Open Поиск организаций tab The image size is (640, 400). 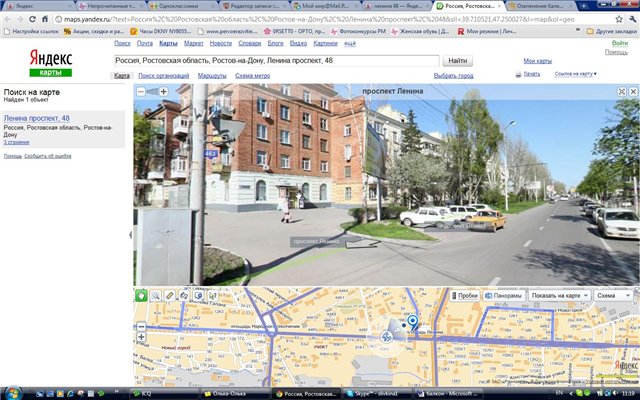click(164, 76)
